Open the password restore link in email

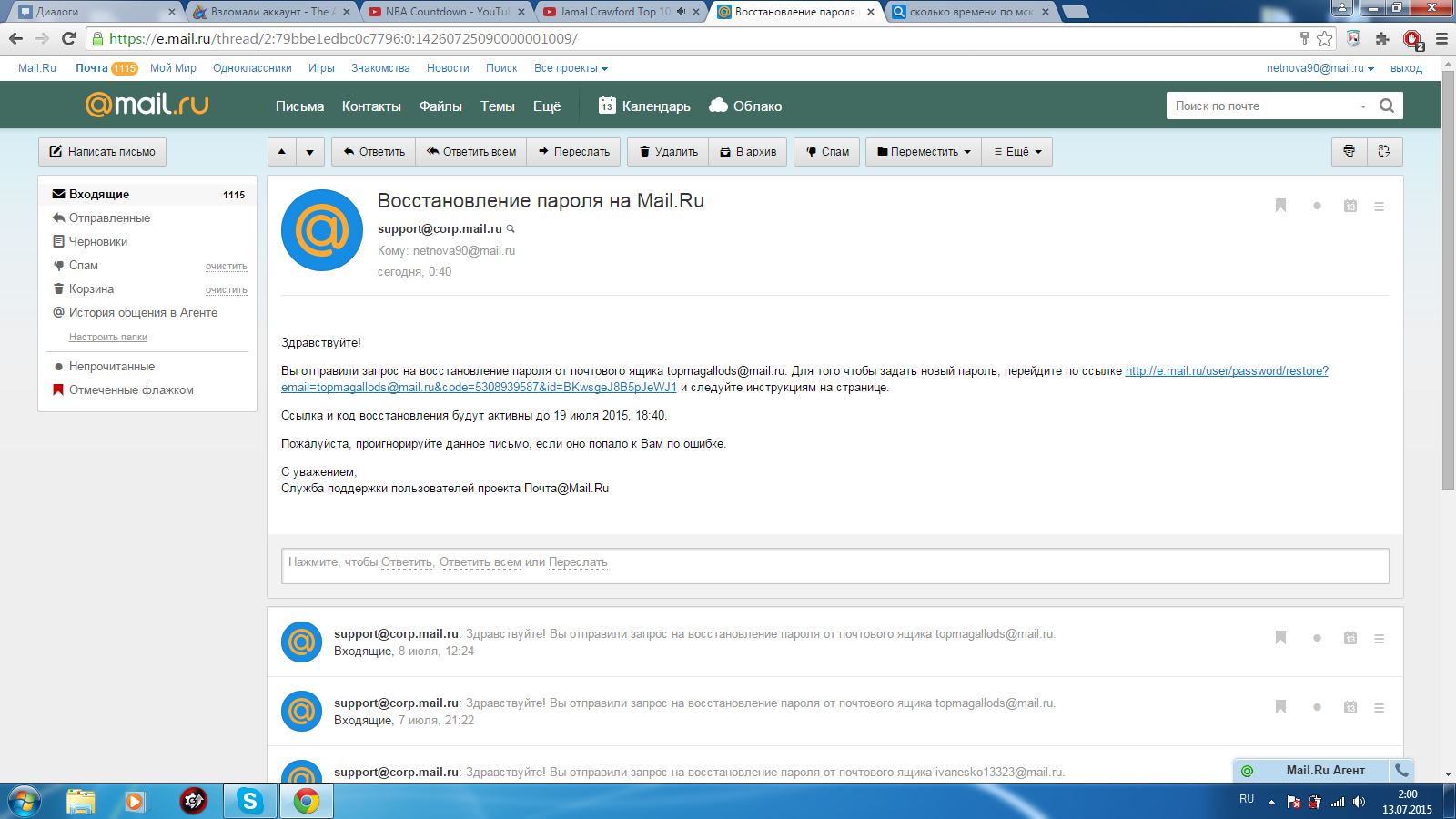tap(804, 379)
